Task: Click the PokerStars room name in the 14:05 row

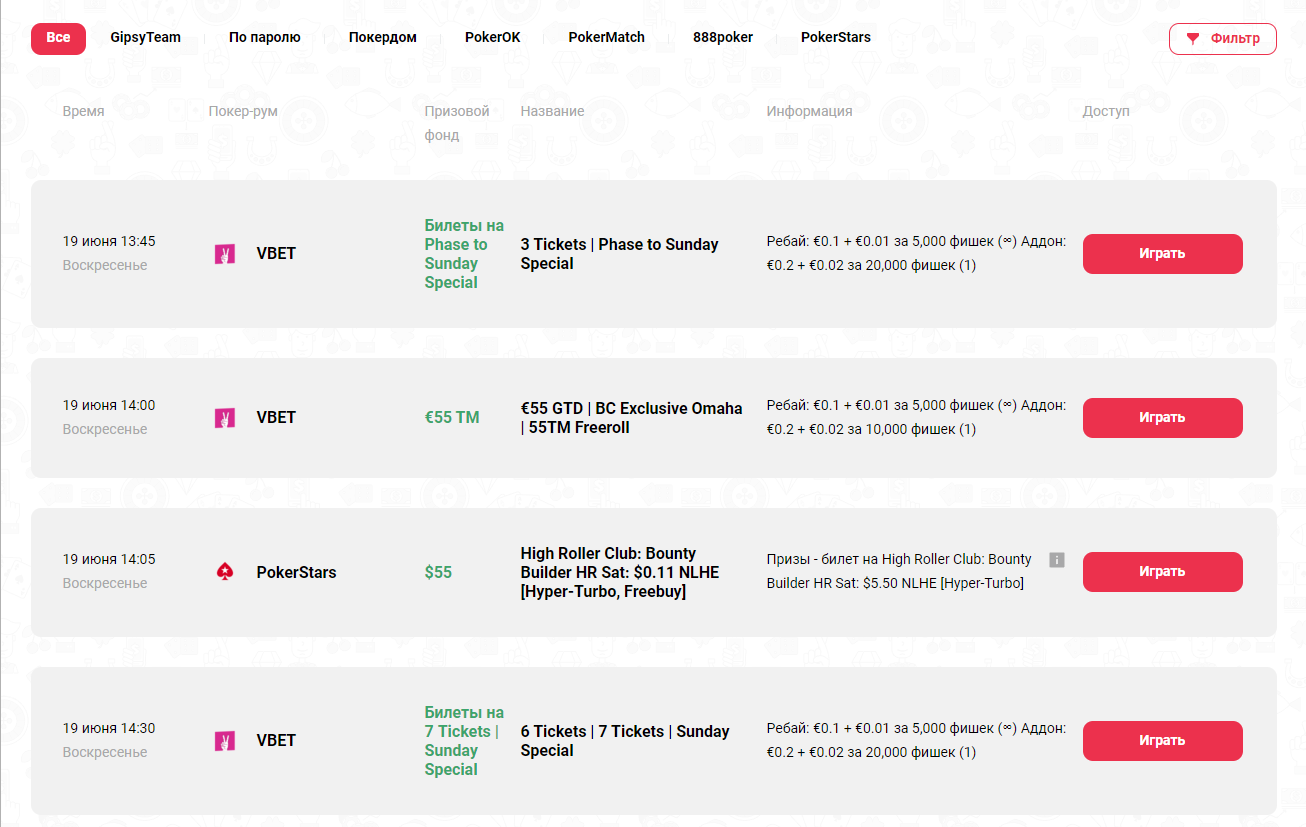Action: (x=296, y=573)
